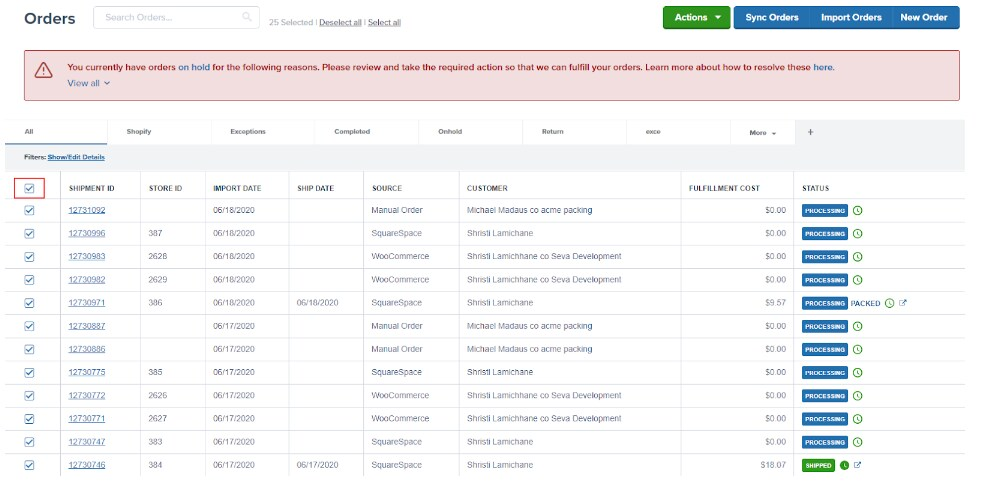Click the warning triangle icon in the alert banner

point(43,69)
